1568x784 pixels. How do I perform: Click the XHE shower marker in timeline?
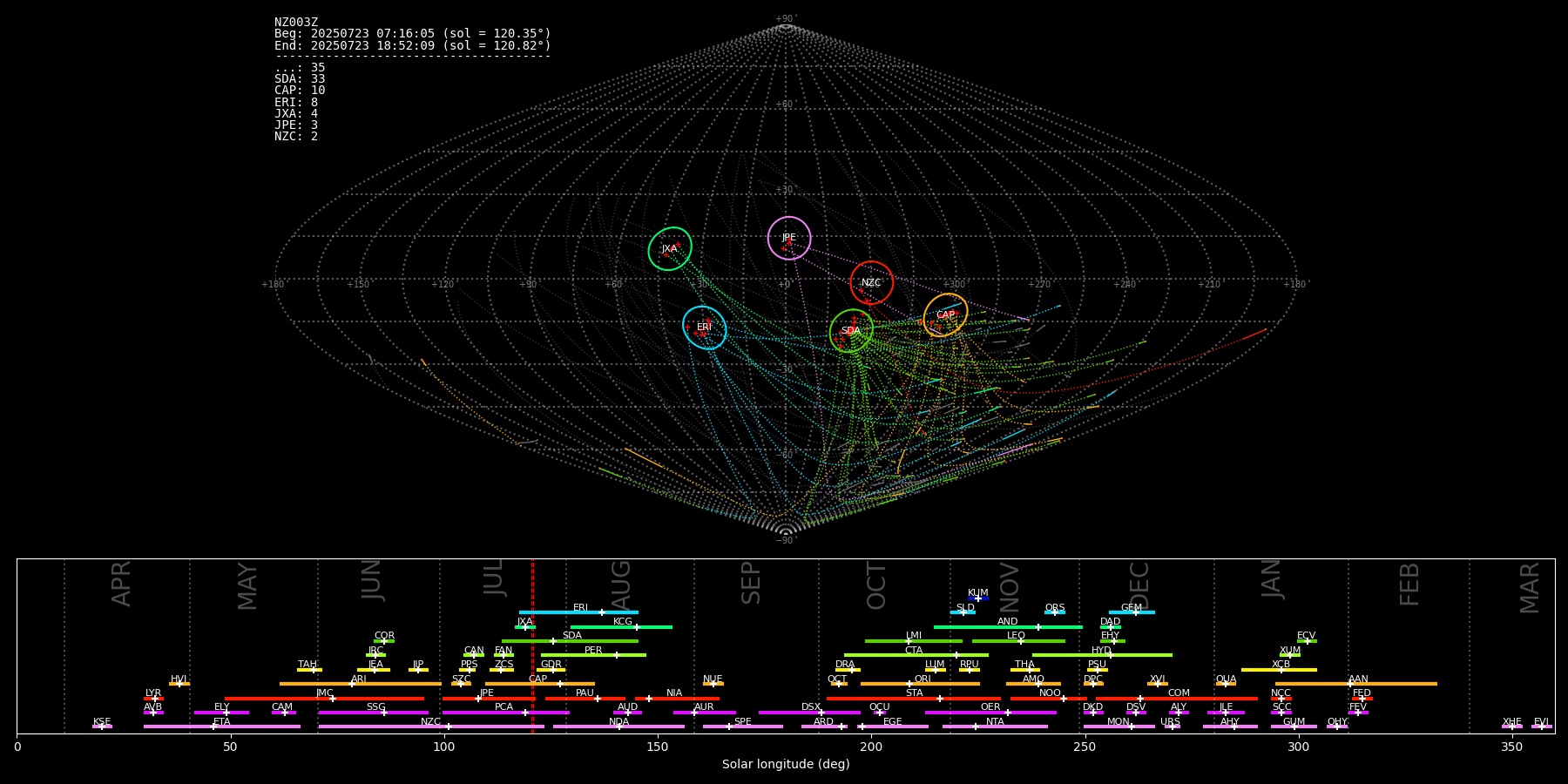pos(1512,727)
